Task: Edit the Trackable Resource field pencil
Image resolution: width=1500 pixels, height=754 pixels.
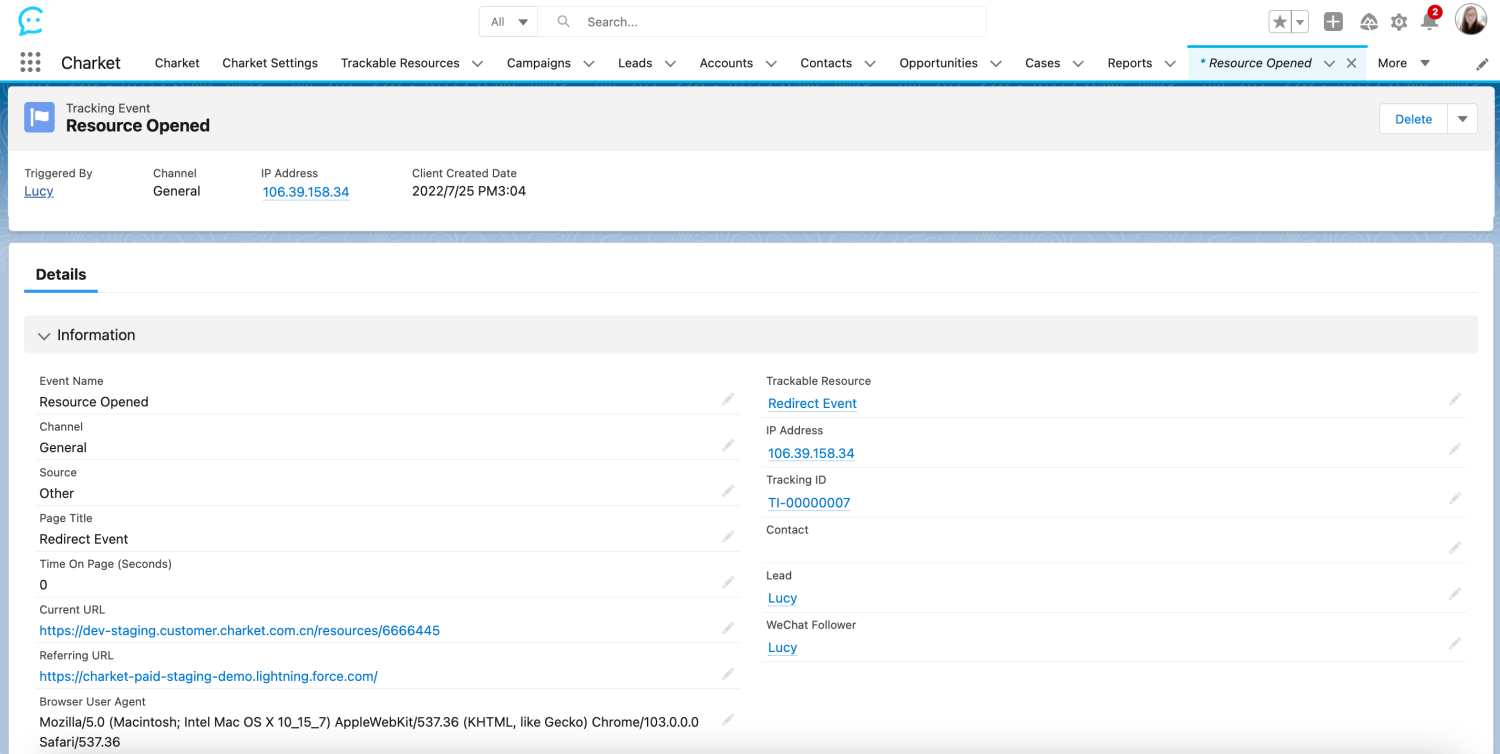Action: 1455,399
